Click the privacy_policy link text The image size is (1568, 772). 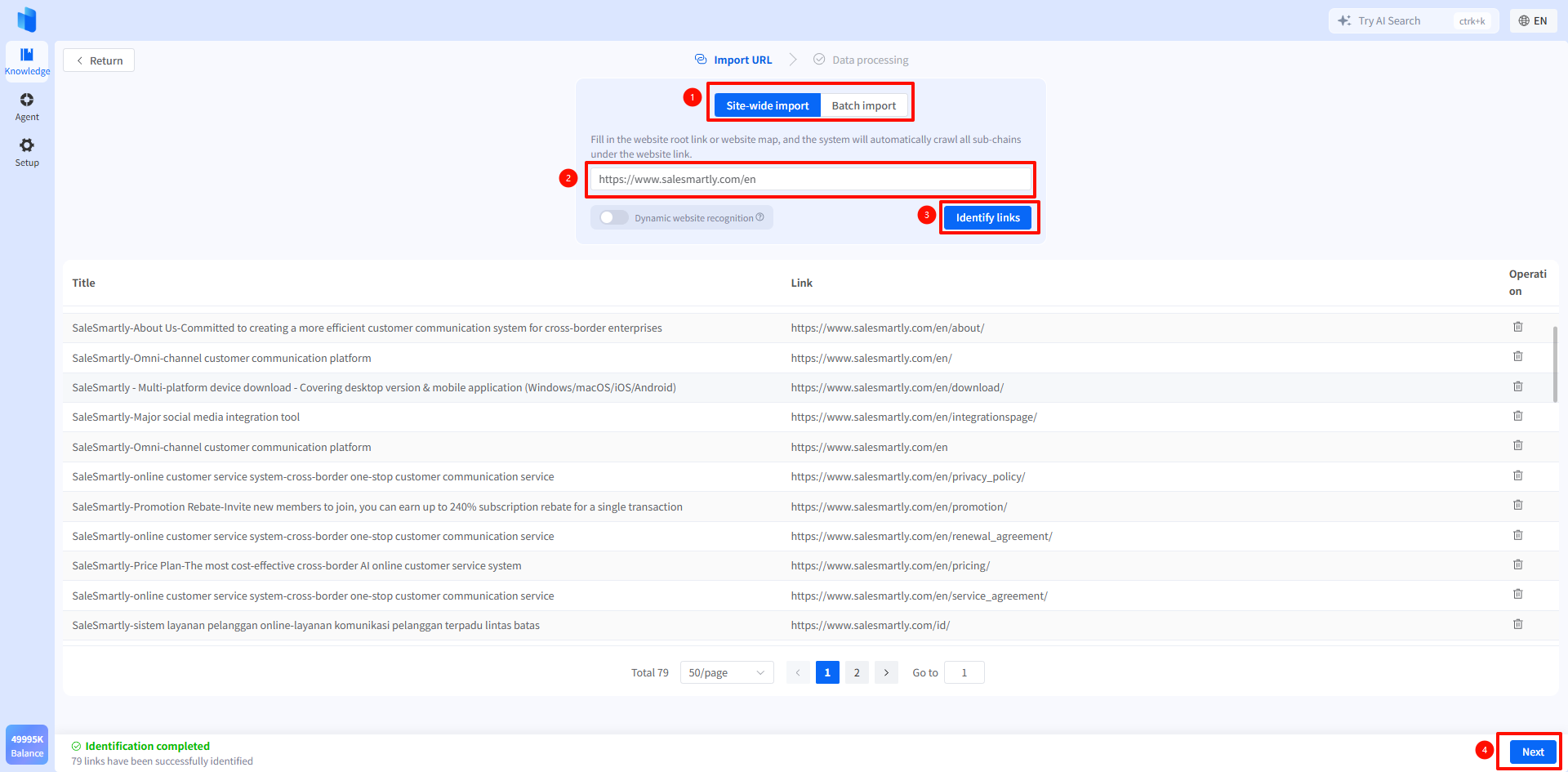pyautogui.click(x=908, y=476)
